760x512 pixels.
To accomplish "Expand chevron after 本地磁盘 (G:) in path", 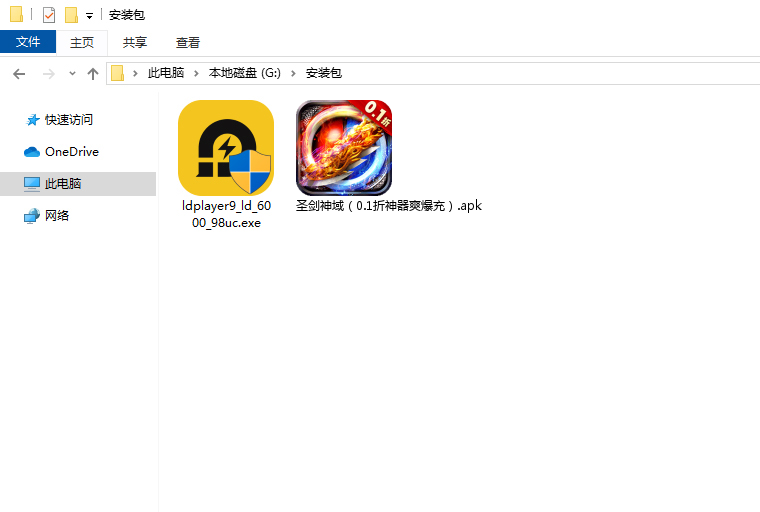I will pyautogui.click(x=295, y=74).
